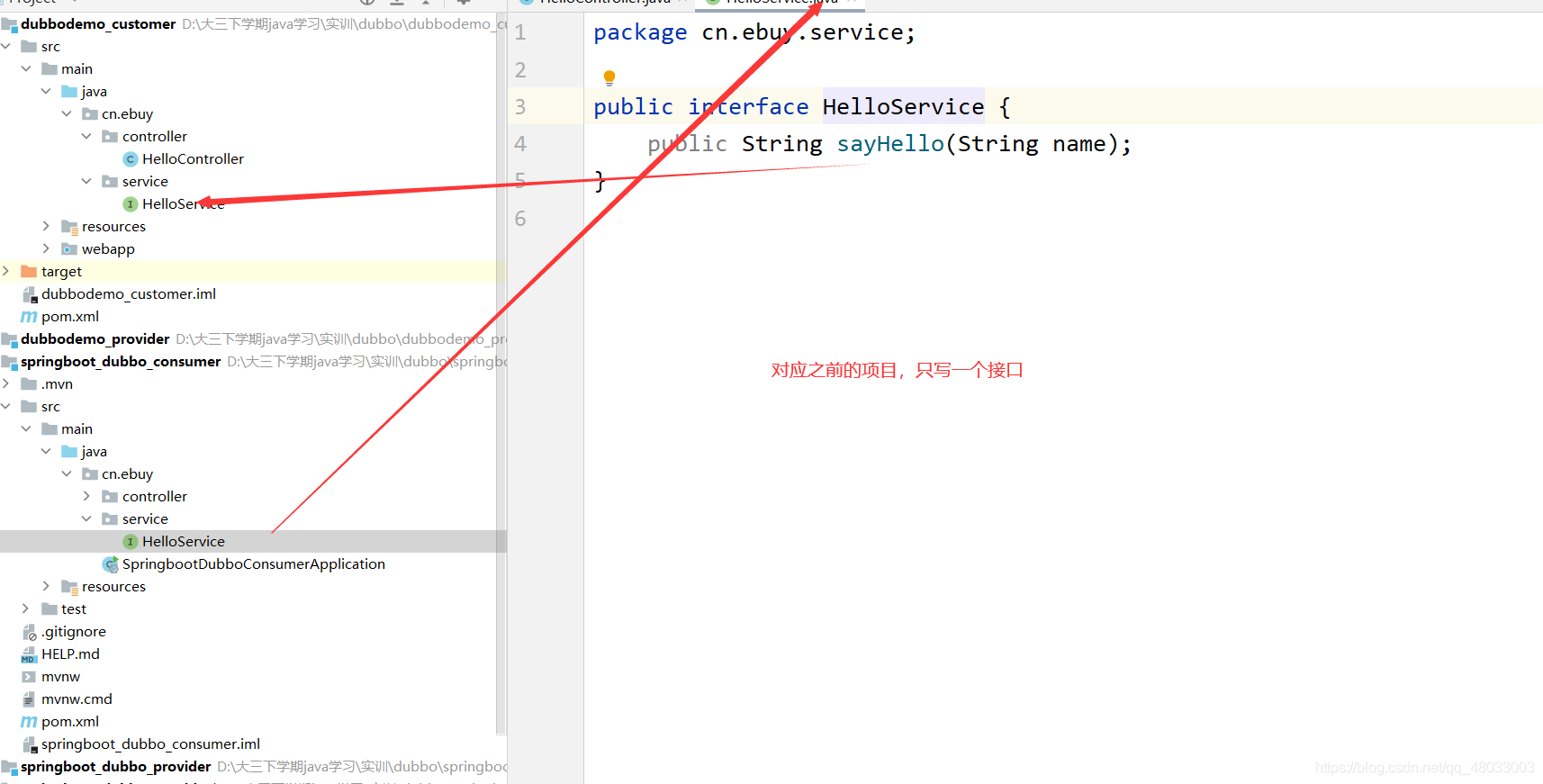Screen dimensions: 1543x784
Task: Click the mvnw script file icon
Action: pos(29,677)
